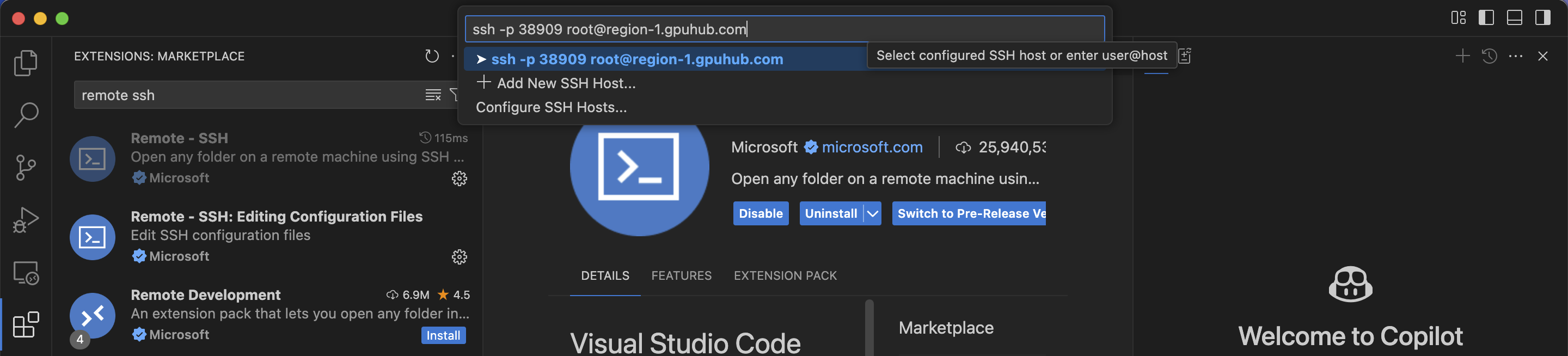This screenshot has width=1568, height=356.
Task: Open Copilot panel more actions menu
Action: pyautogui.click(x=1516, y=56)
